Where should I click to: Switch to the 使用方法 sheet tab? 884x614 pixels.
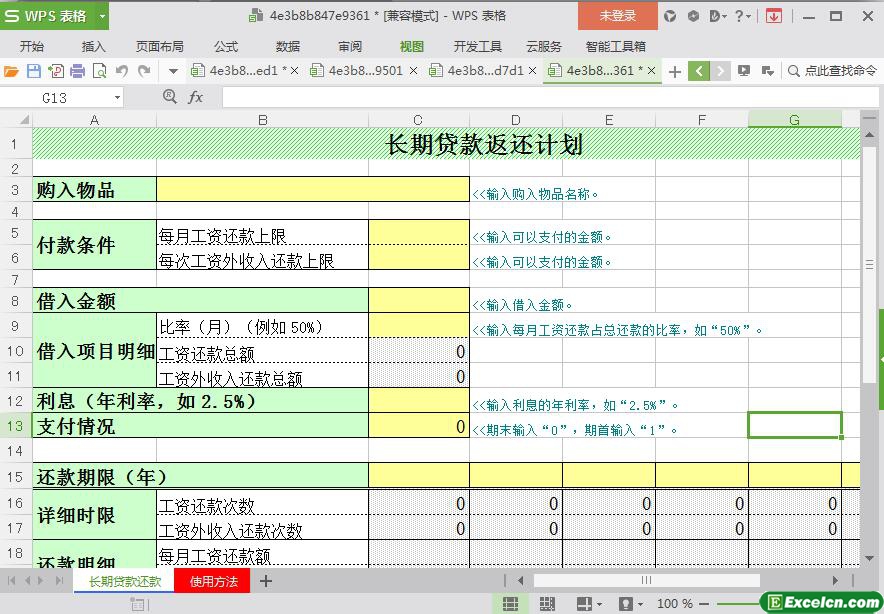213,581
